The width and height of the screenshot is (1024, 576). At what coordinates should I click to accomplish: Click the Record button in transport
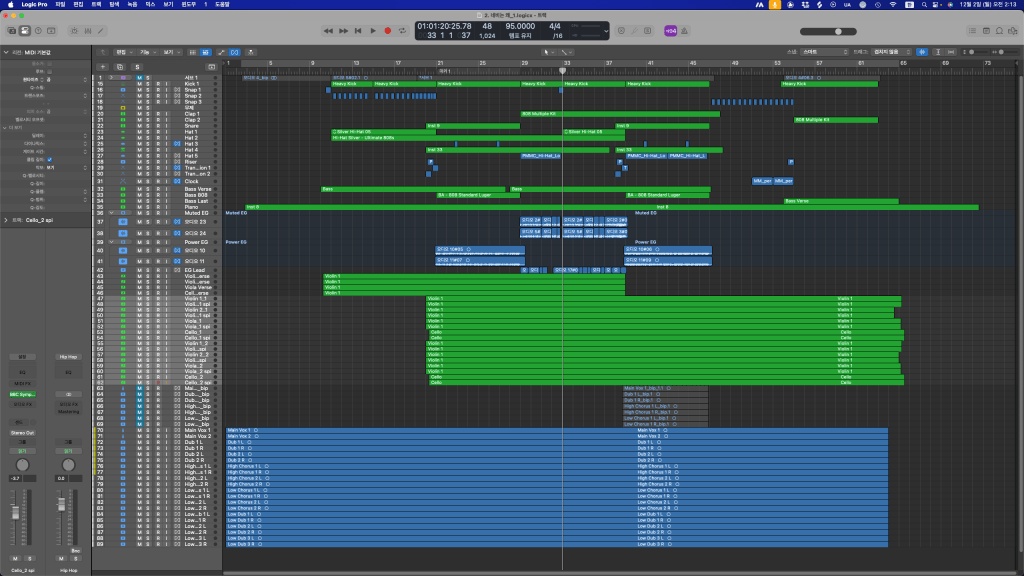(387, 31)
